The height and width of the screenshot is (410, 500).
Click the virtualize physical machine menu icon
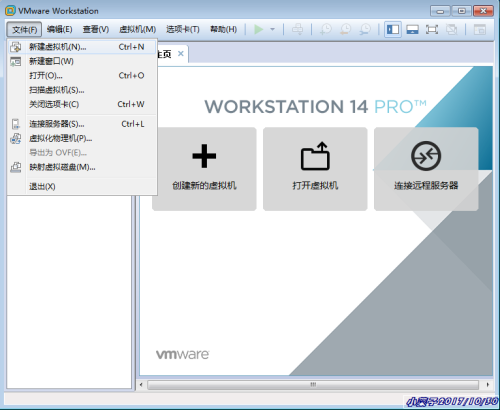coord(15,138)
